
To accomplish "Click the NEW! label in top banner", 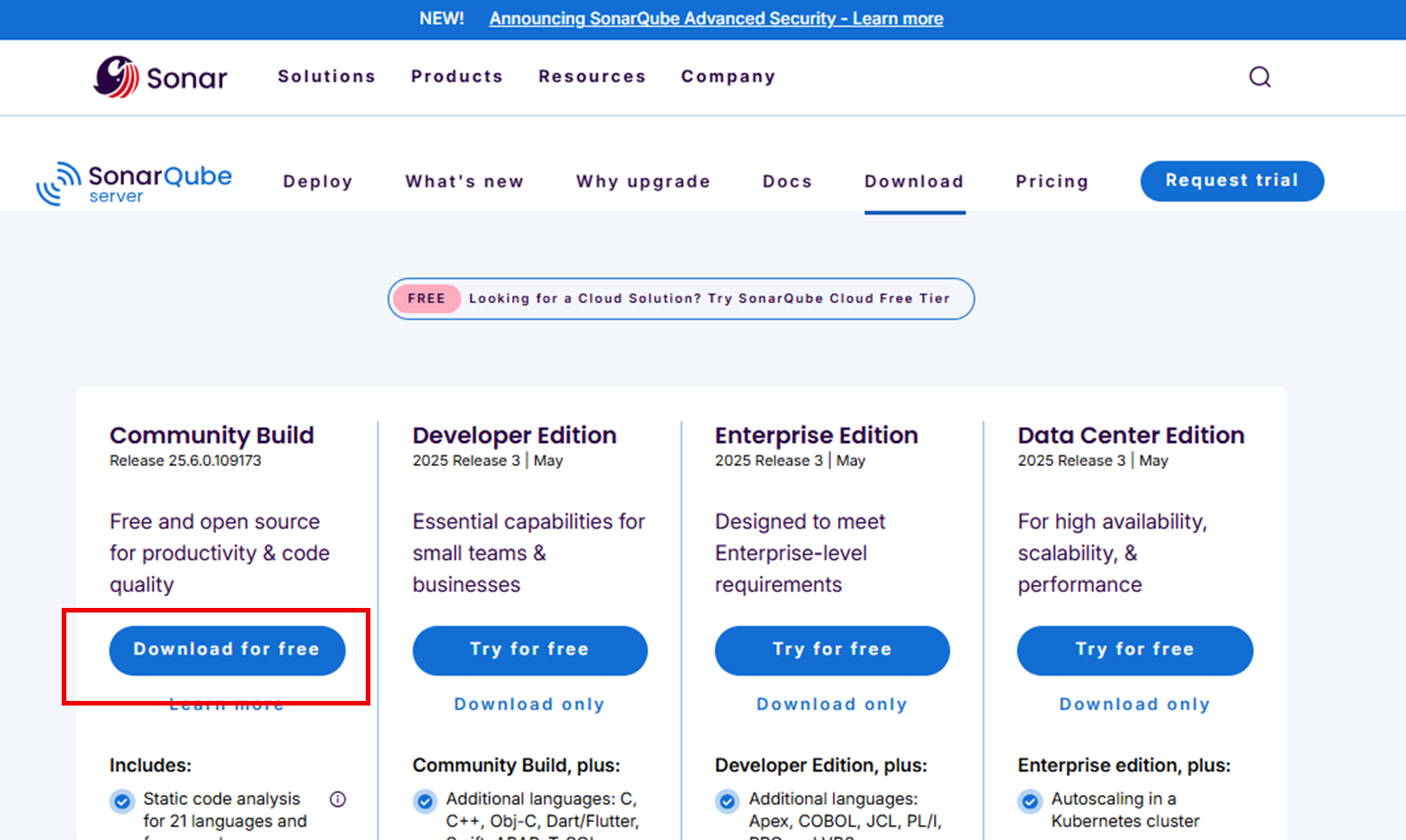I will pos(441,18).
